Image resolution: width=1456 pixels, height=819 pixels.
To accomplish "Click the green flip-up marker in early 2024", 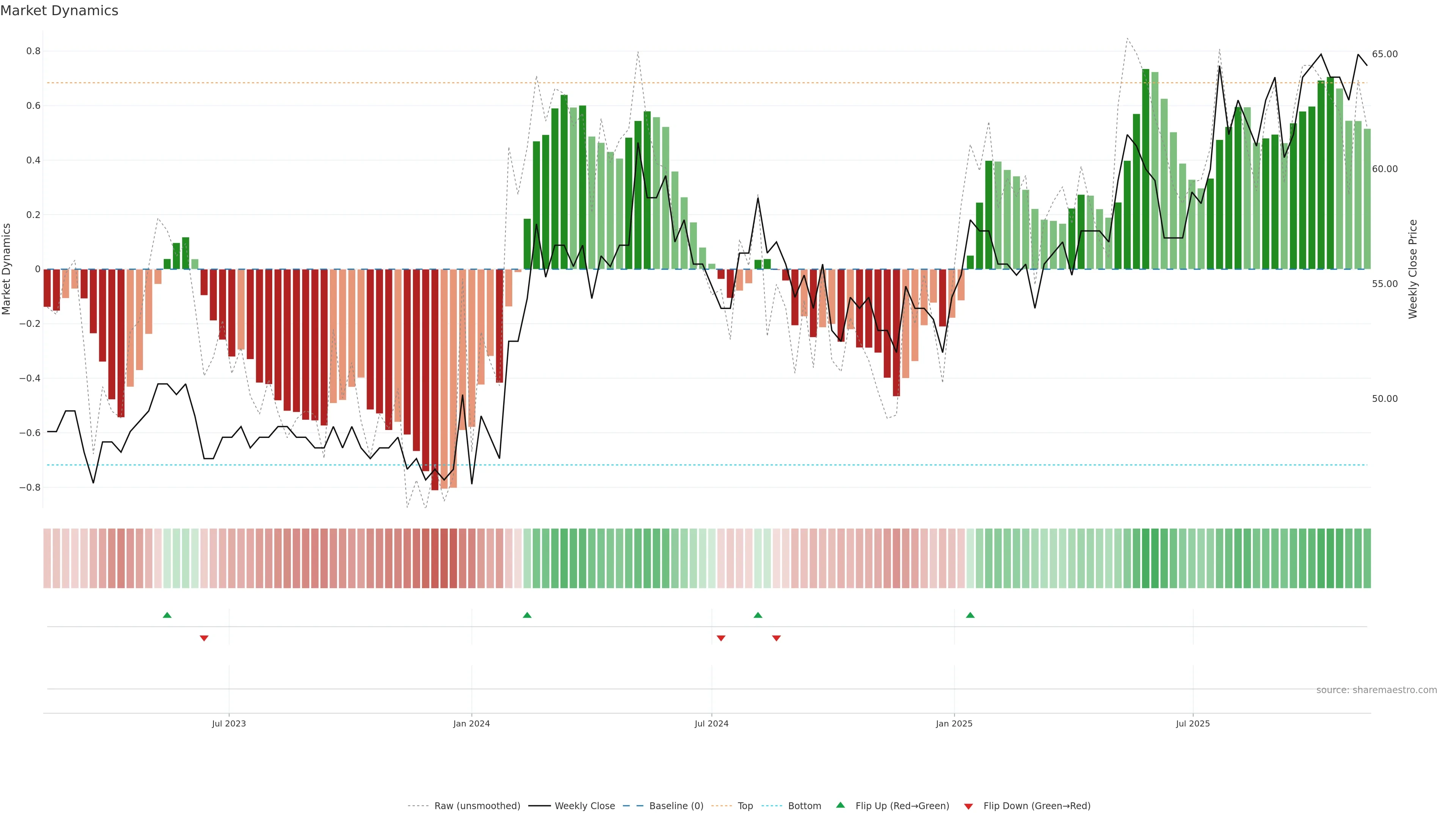I will [527, 615].
